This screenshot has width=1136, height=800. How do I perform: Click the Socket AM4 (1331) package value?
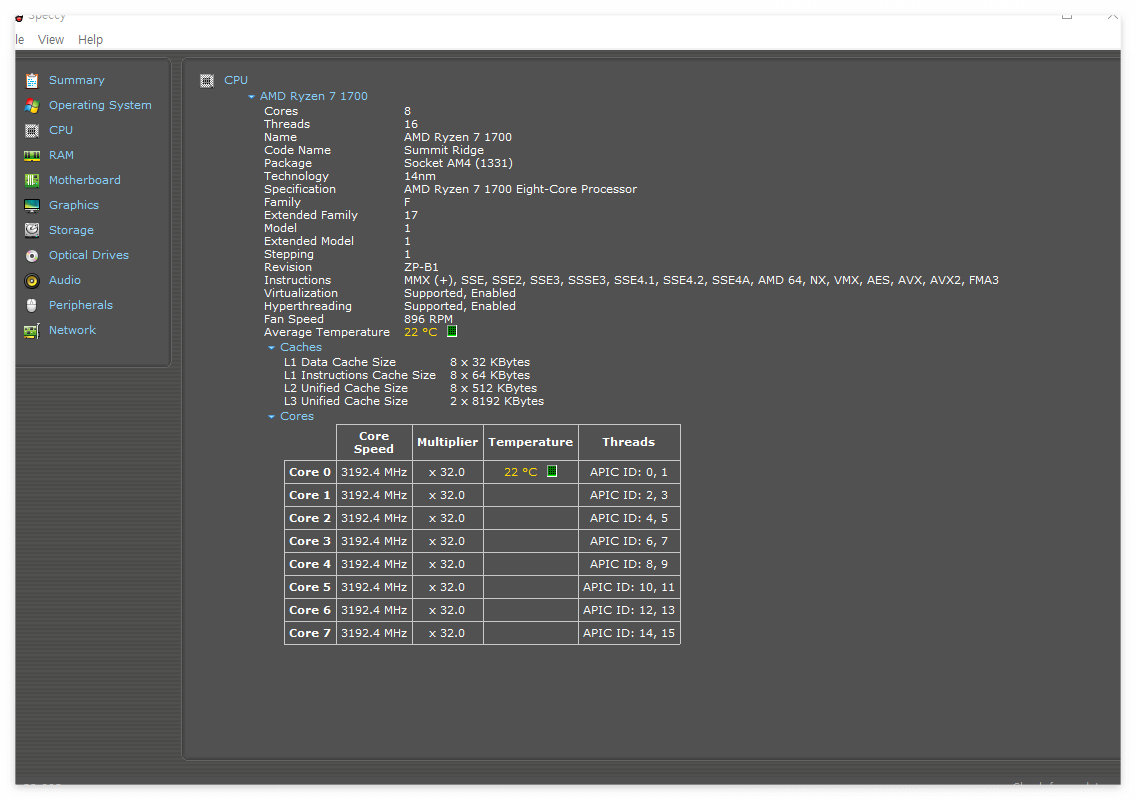459,163
